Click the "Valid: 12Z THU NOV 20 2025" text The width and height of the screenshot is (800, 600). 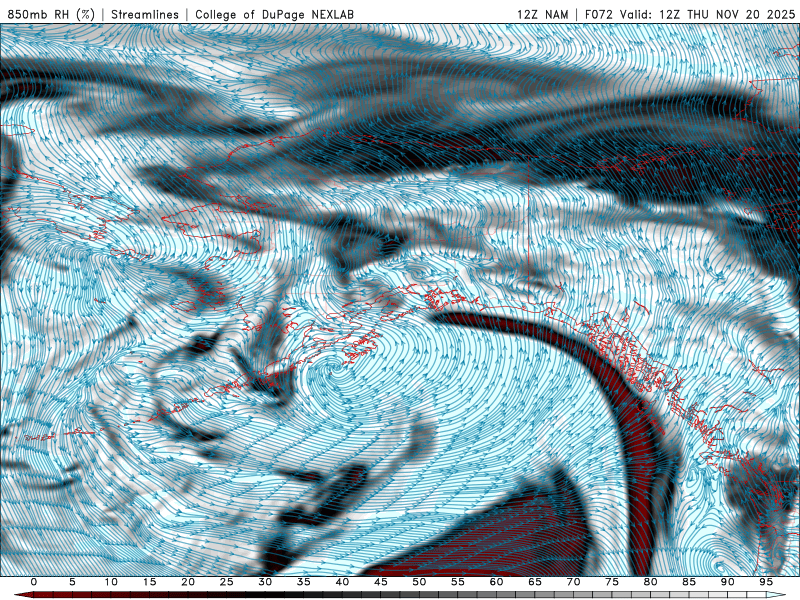[x=708, y=14]
